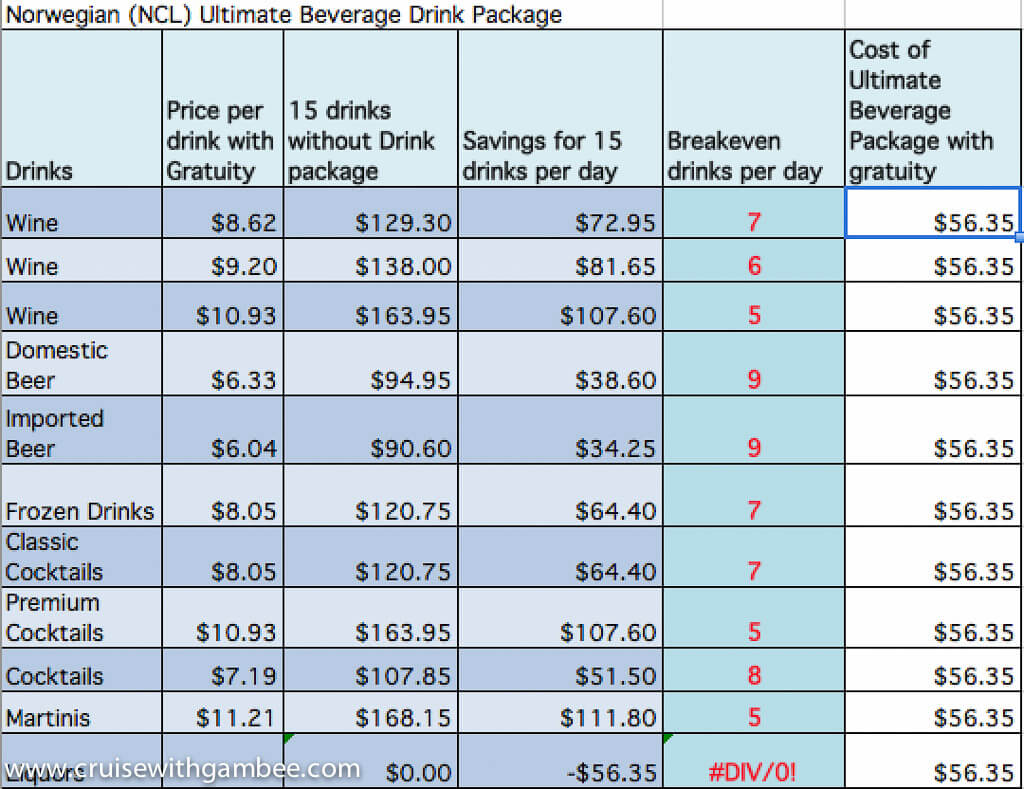This screenshot has height=789, width=1024.
Task: Click the $72.95 savings cell
Action: pyautogui.click(x=560, y=213)
